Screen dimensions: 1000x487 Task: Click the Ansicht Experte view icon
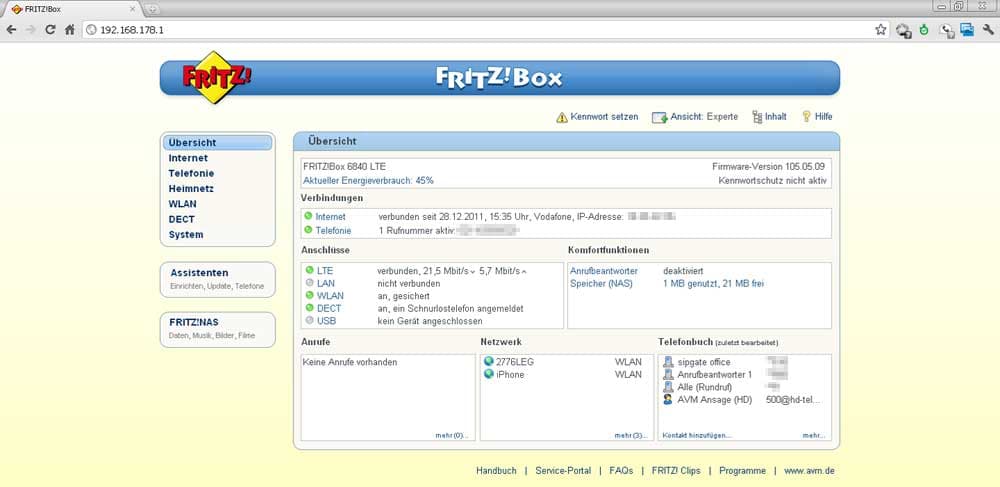(x=659, y=117)
